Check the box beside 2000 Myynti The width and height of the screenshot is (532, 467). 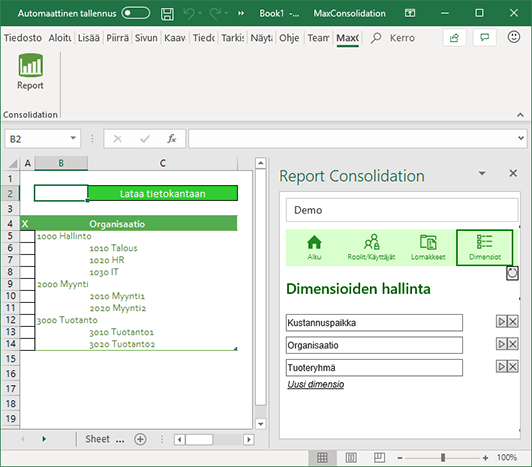click(27, 284)
